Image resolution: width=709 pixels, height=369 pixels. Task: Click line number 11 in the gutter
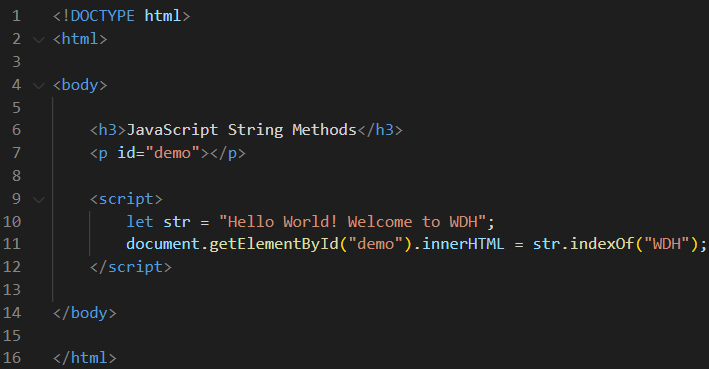click(12, 244)
